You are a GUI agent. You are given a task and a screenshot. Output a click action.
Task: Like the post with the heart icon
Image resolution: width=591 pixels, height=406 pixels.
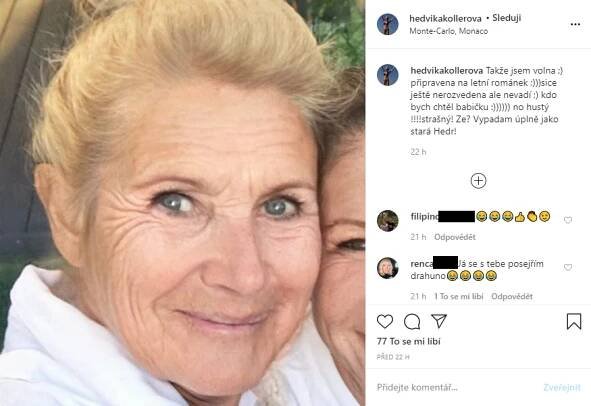coord(385,322)
